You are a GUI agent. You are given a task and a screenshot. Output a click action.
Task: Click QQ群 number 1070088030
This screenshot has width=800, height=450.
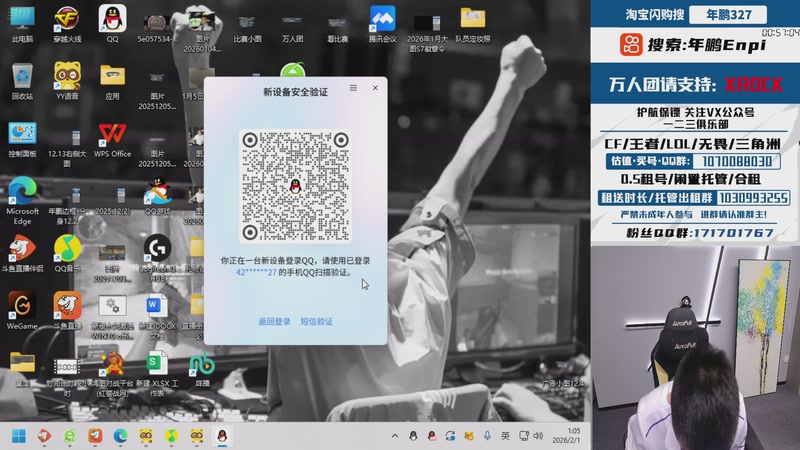pyautogui.click(x=737, y=161)
